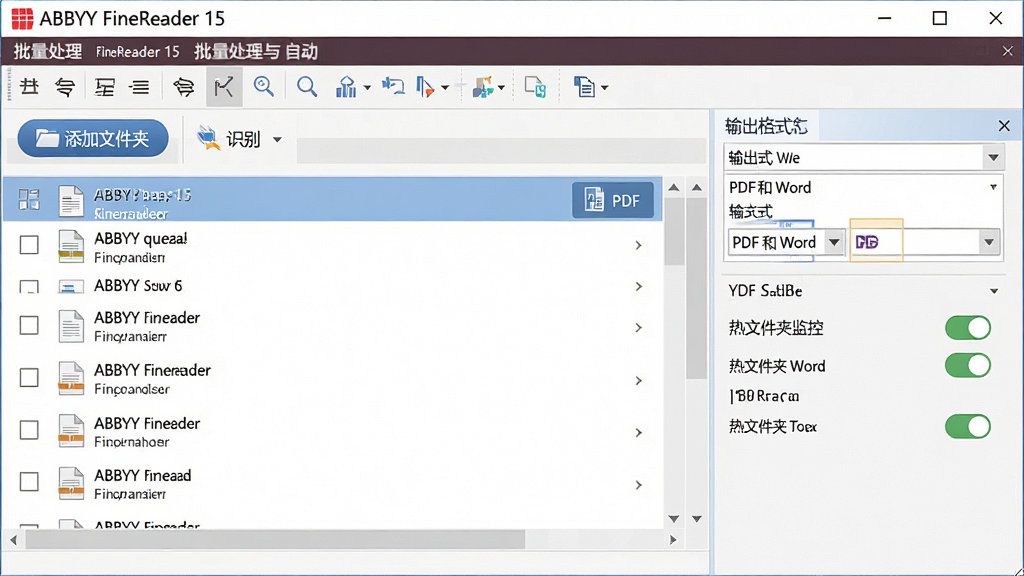Toggle the 热文件夹 Toex switch
Image resolution: width=1024 pixels, height=576 pixels.
pos(968,426)
